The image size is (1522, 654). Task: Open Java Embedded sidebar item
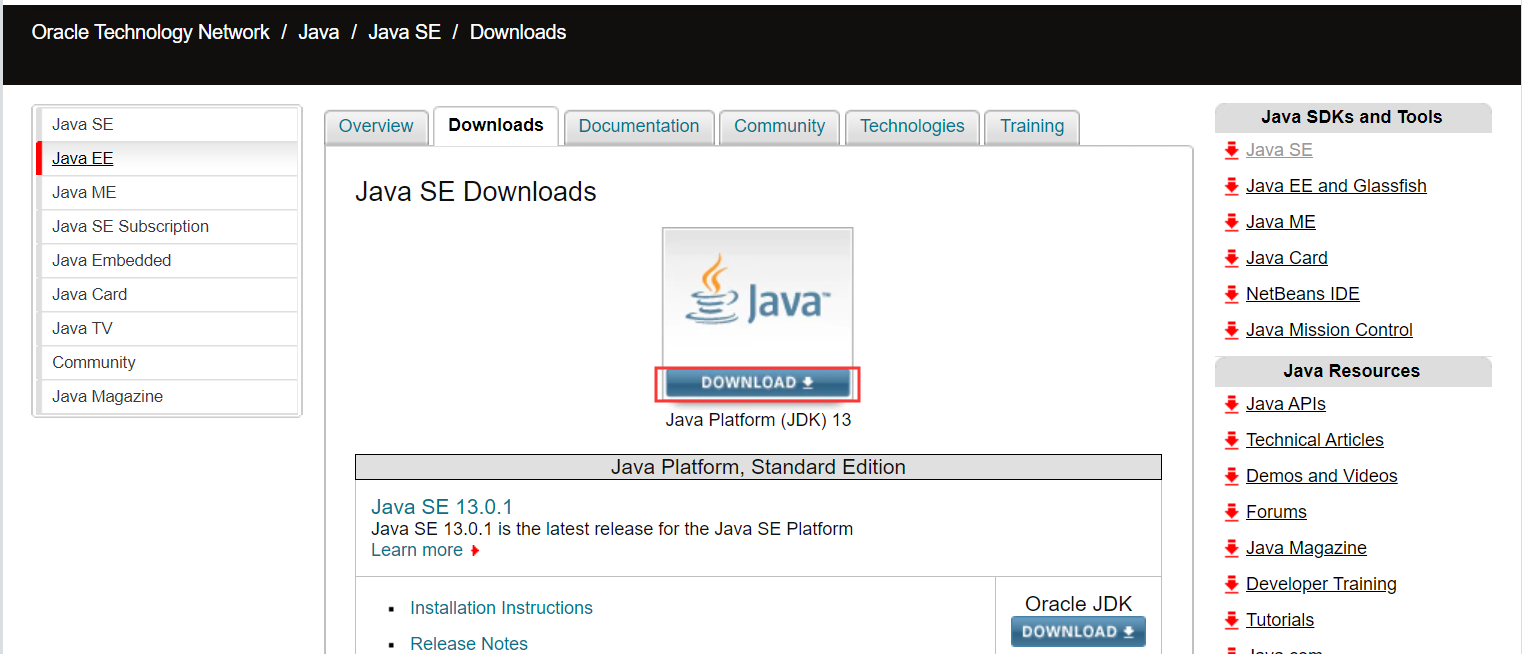pyautogui.click(x=167, y=261)
